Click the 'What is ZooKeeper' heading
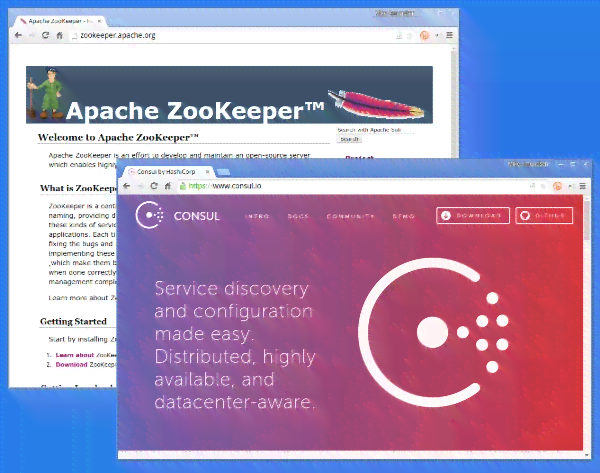 [78, 188]
